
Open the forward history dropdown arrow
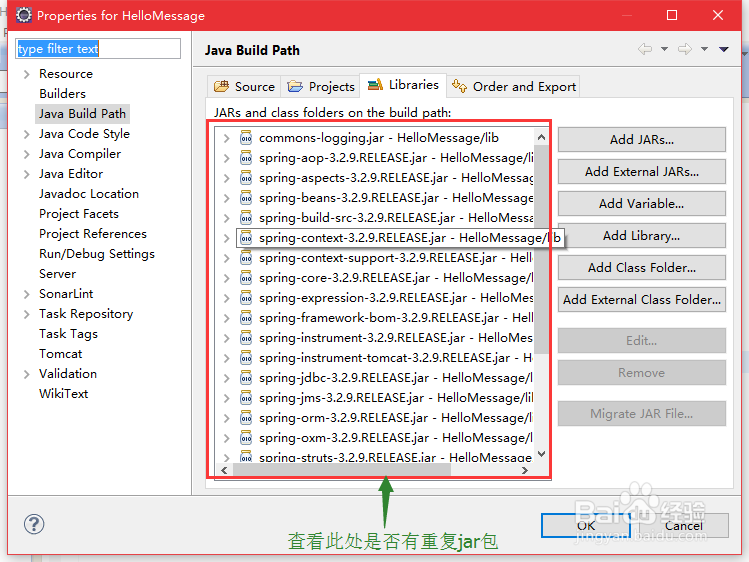705,49
